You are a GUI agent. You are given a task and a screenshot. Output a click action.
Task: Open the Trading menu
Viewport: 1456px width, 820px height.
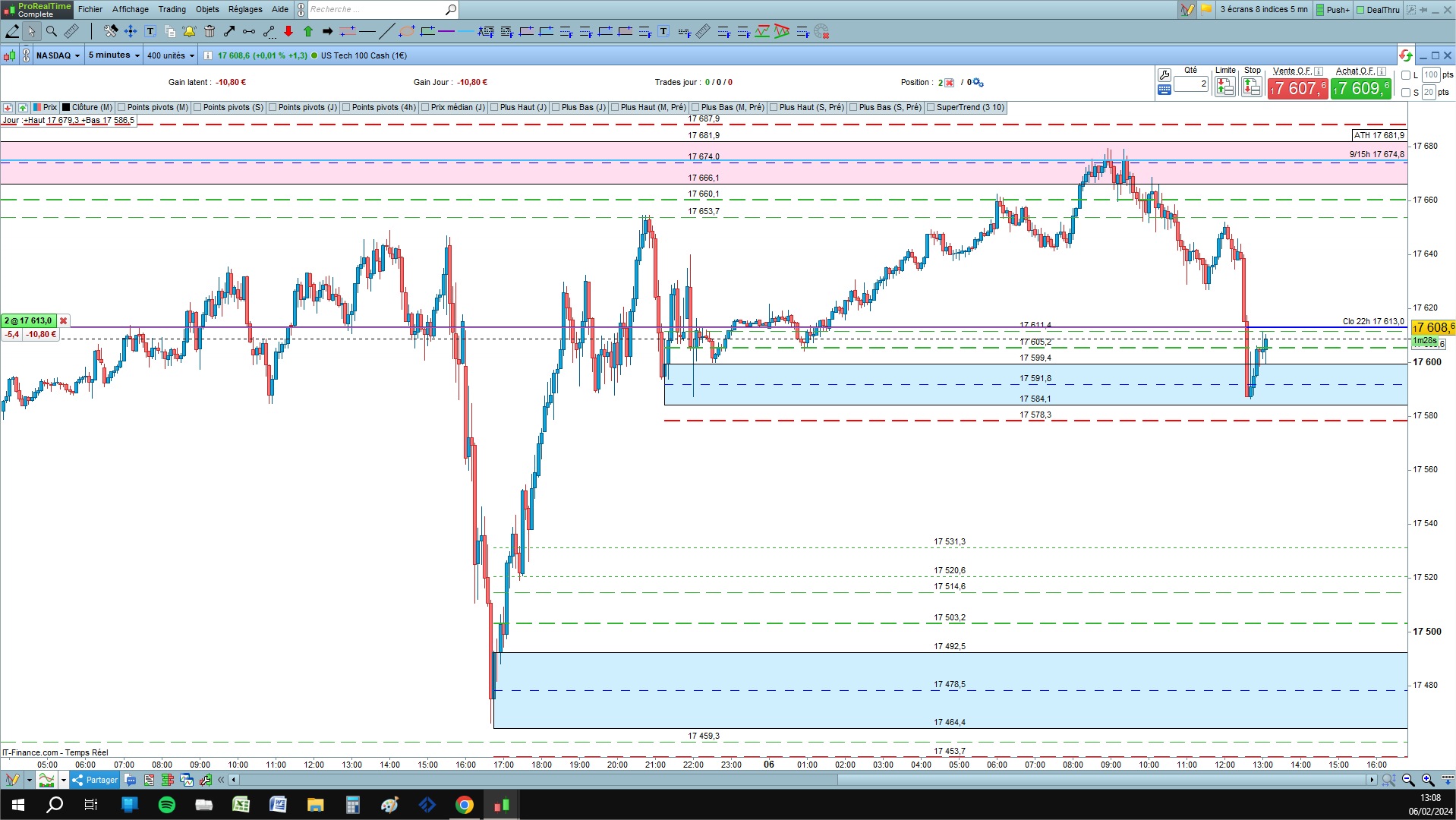(x=172, y=10)
